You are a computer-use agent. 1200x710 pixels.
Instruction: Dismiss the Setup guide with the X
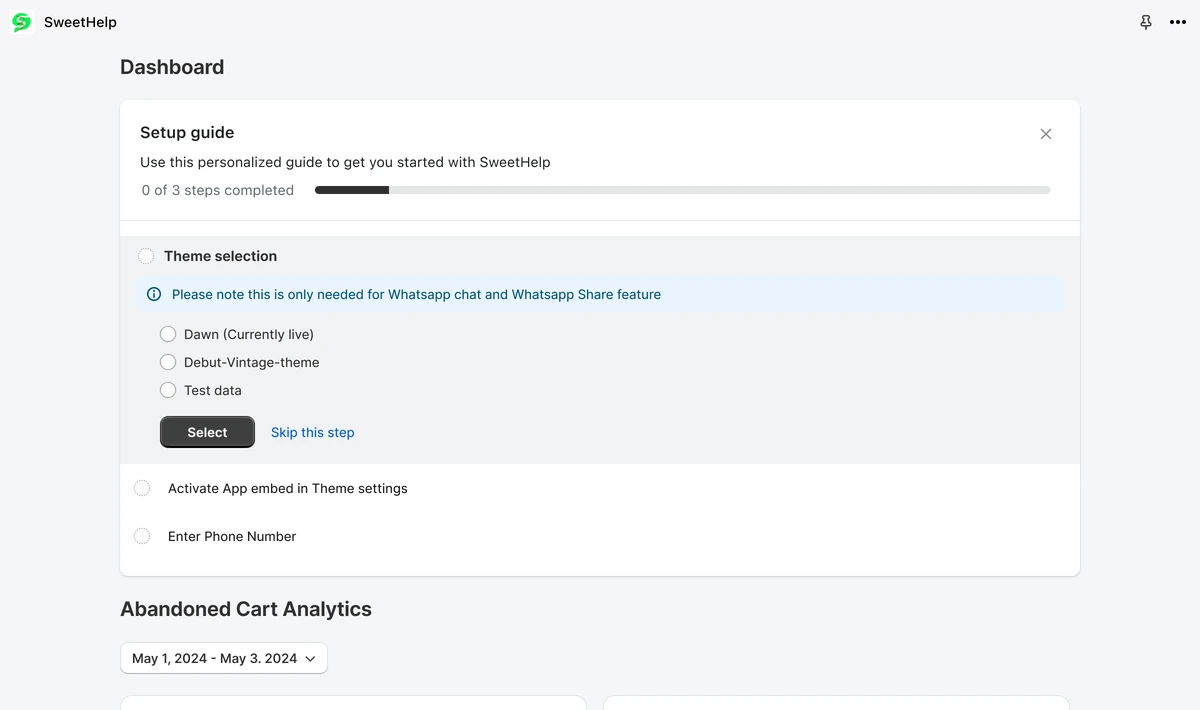point(1046,134)
